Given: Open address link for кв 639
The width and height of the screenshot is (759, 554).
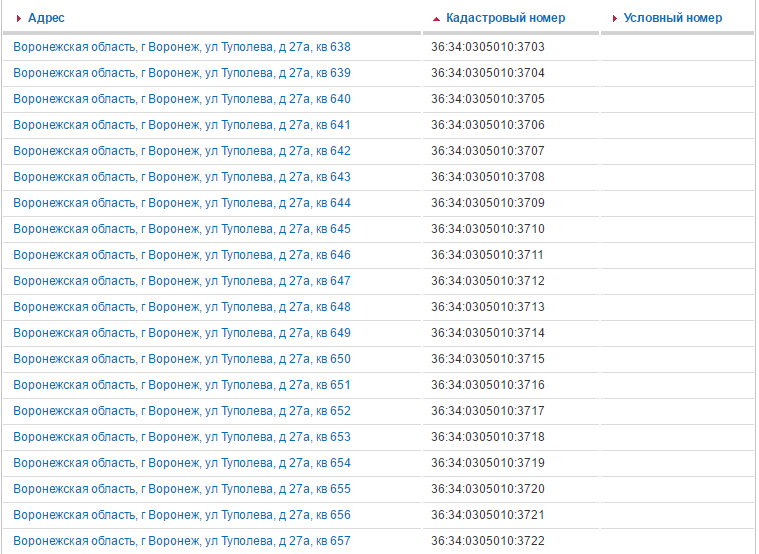Looking at the screenshot, I should (182, 73).
